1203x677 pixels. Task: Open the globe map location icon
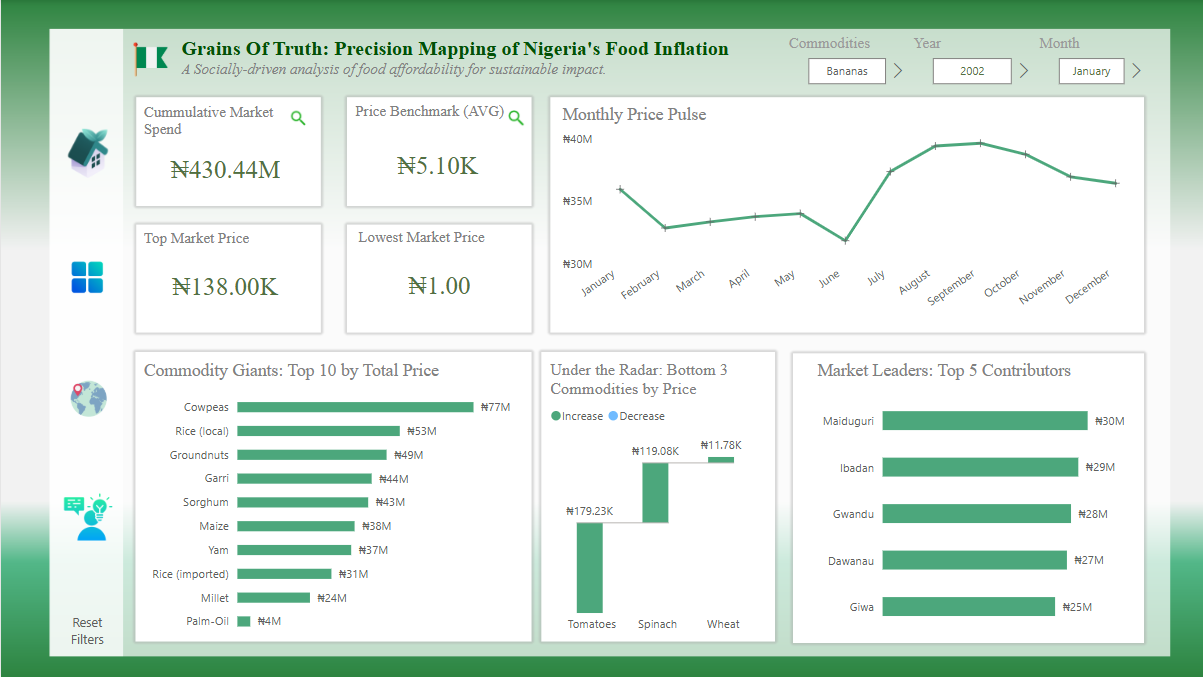click(x=88, y=398)
